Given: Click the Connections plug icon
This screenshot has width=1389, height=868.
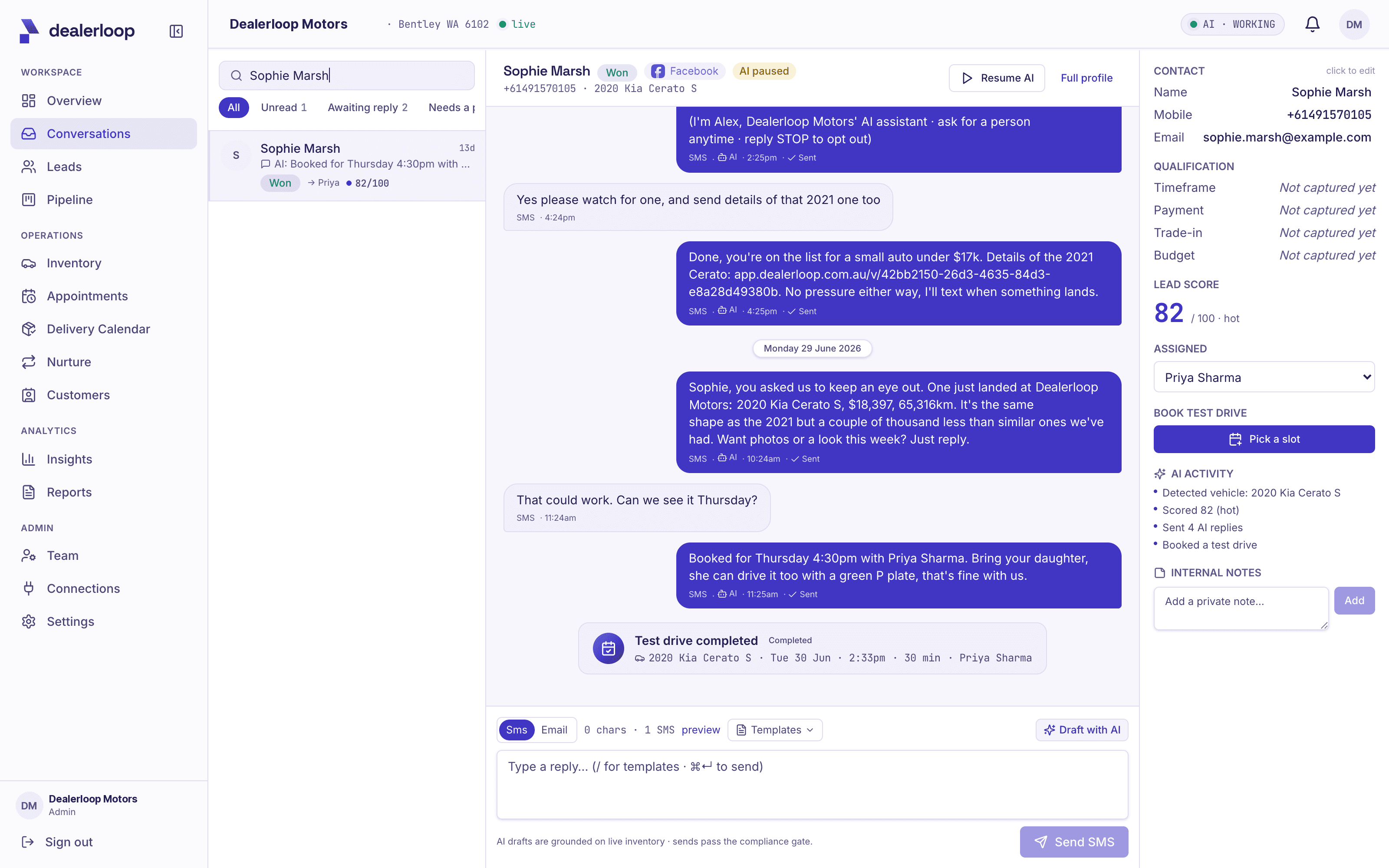Looking at the screenshot, I should point(29,589).
